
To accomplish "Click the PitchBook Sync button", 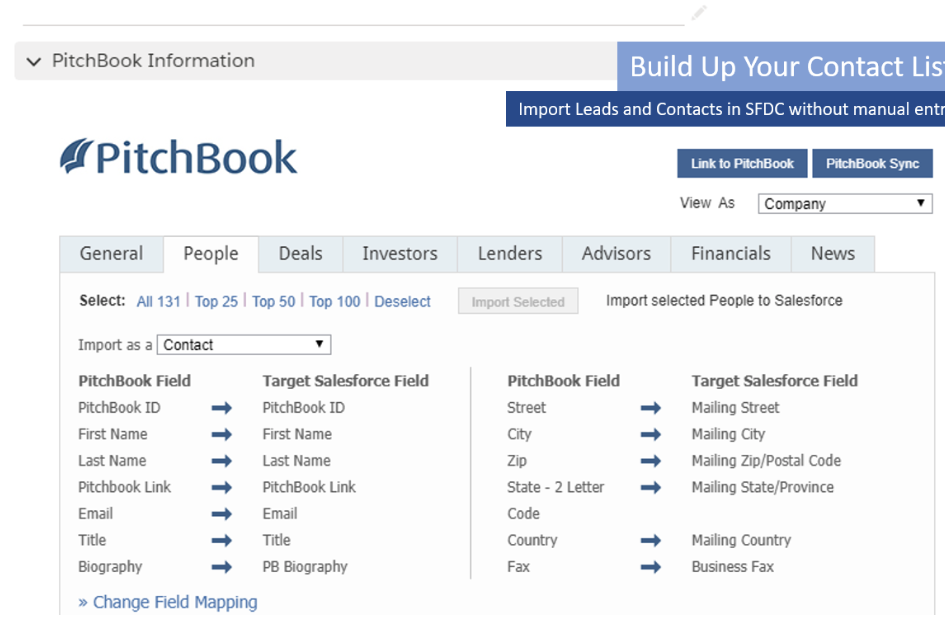I will click(872, 162).
